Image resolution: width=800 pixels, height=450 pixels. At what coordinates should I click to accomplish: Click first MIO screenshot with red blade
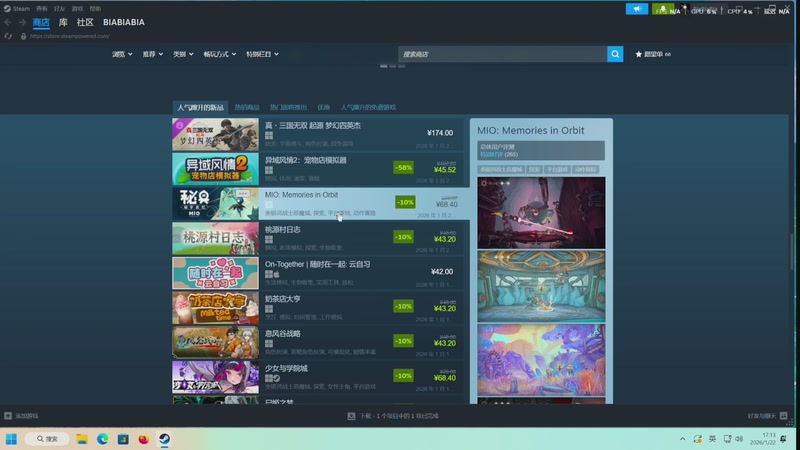tap(541, 213)
